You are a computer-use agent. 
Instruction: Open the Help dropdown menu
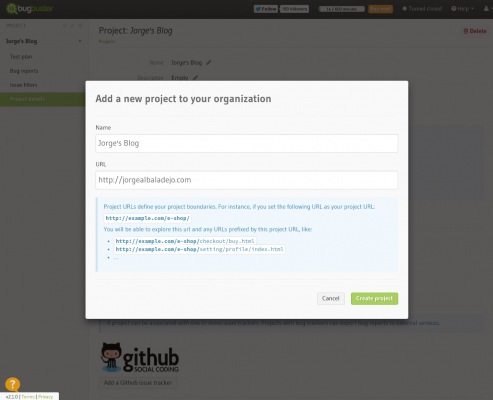462,9
